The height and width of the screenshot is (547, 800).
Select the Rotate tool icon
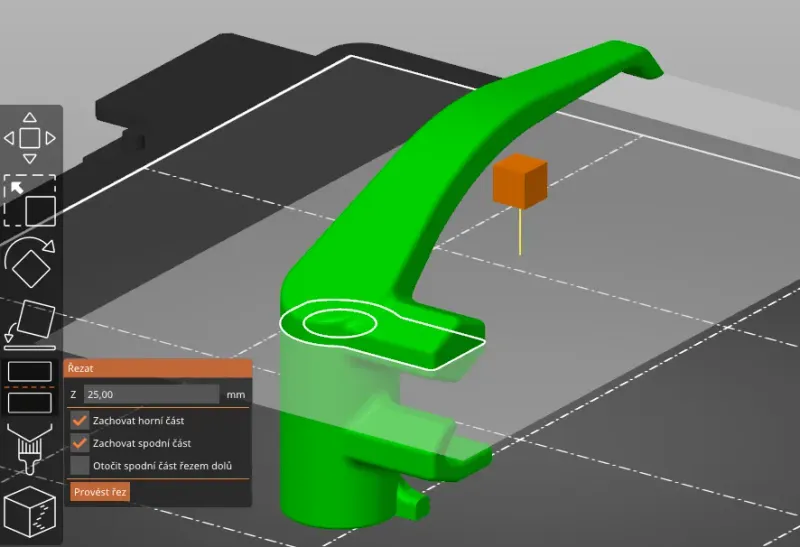[x=30, y=263]
